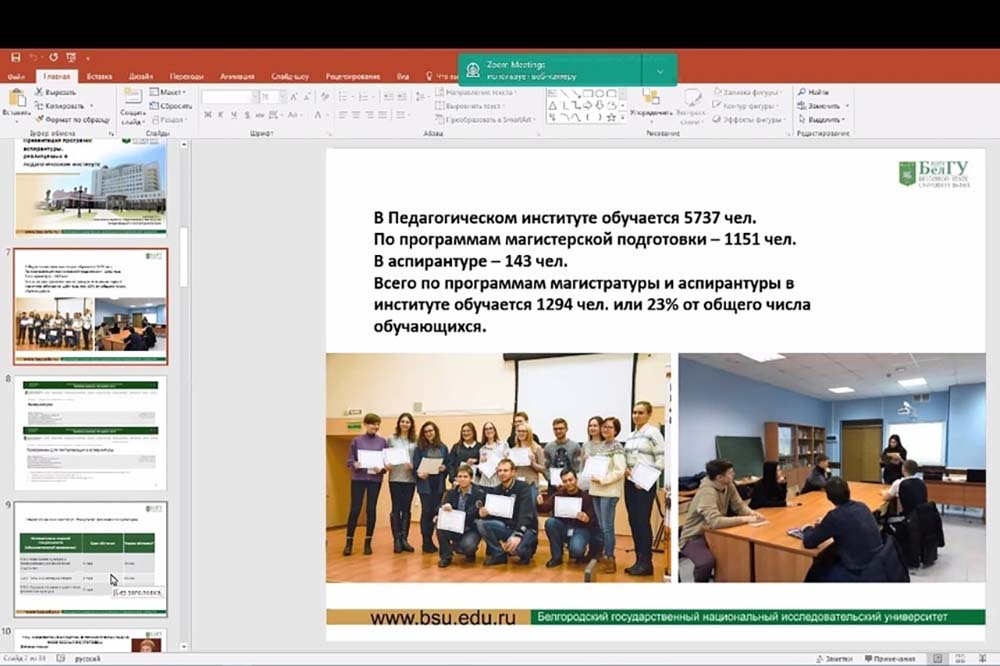Switch to the Анимация ribbon tab
The image size is (1000, 666).
tap(237, 76)
